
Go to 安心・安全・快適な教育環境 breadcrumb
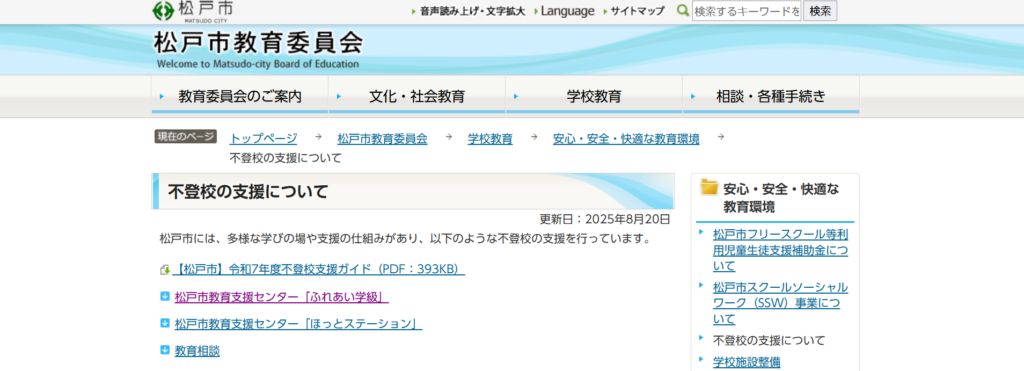(x=626, y=138)
